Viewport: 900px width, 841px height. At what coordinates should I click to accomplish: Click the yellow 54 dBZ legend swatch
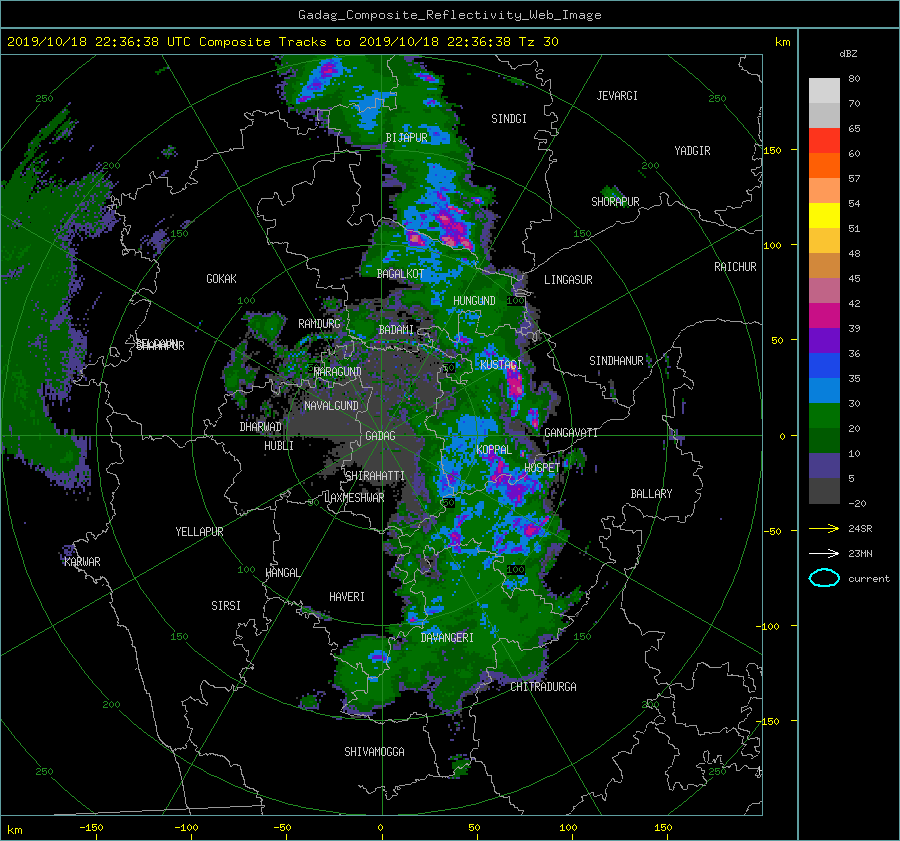click(824, 215)
